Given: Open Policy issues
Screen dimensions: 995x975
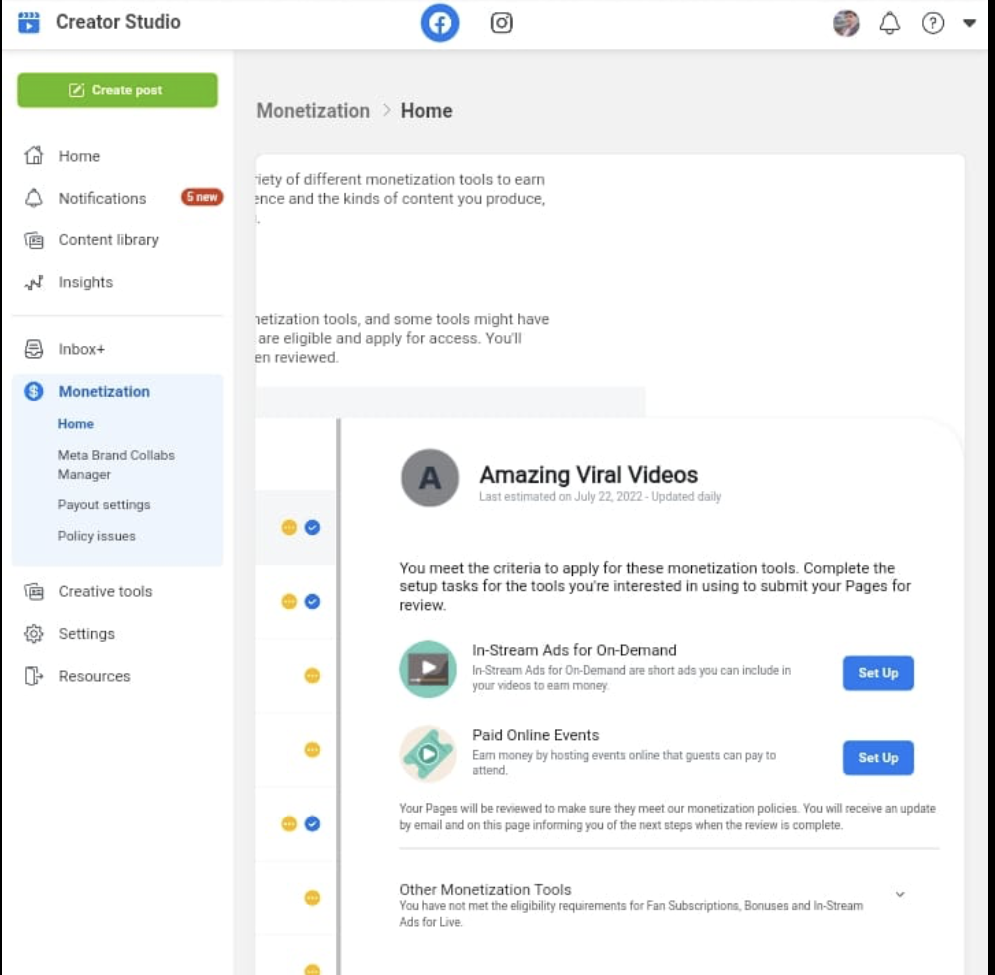Looking at the screenshot, I should pyautogui.click(x=96, y=536).
